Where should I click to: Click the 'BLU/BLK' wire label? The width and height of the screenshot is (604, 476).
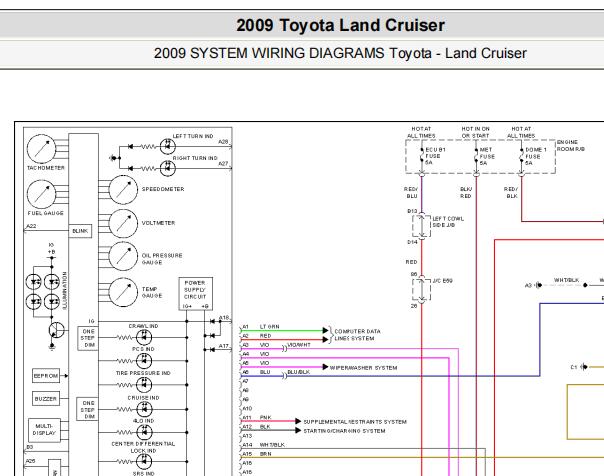tap(299, 372)
